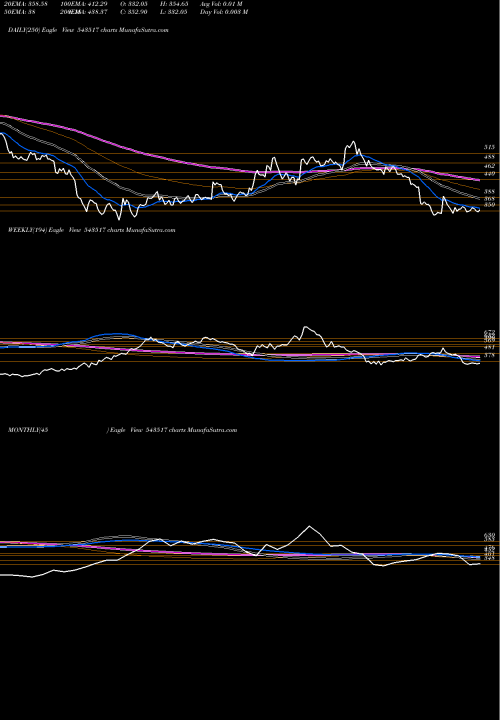Click the Day Vol text

coord(224,12)
